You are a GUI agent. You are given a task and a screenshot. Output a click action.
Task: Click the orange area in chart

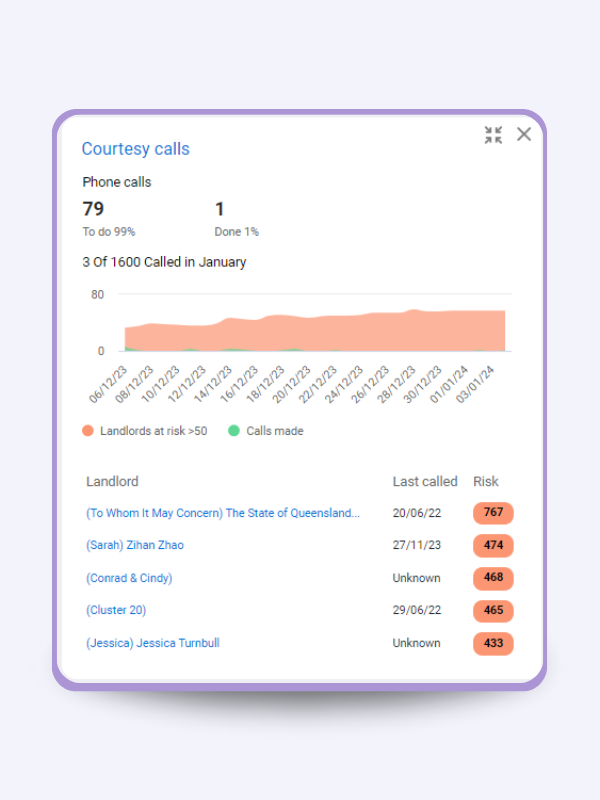point(350,332)
